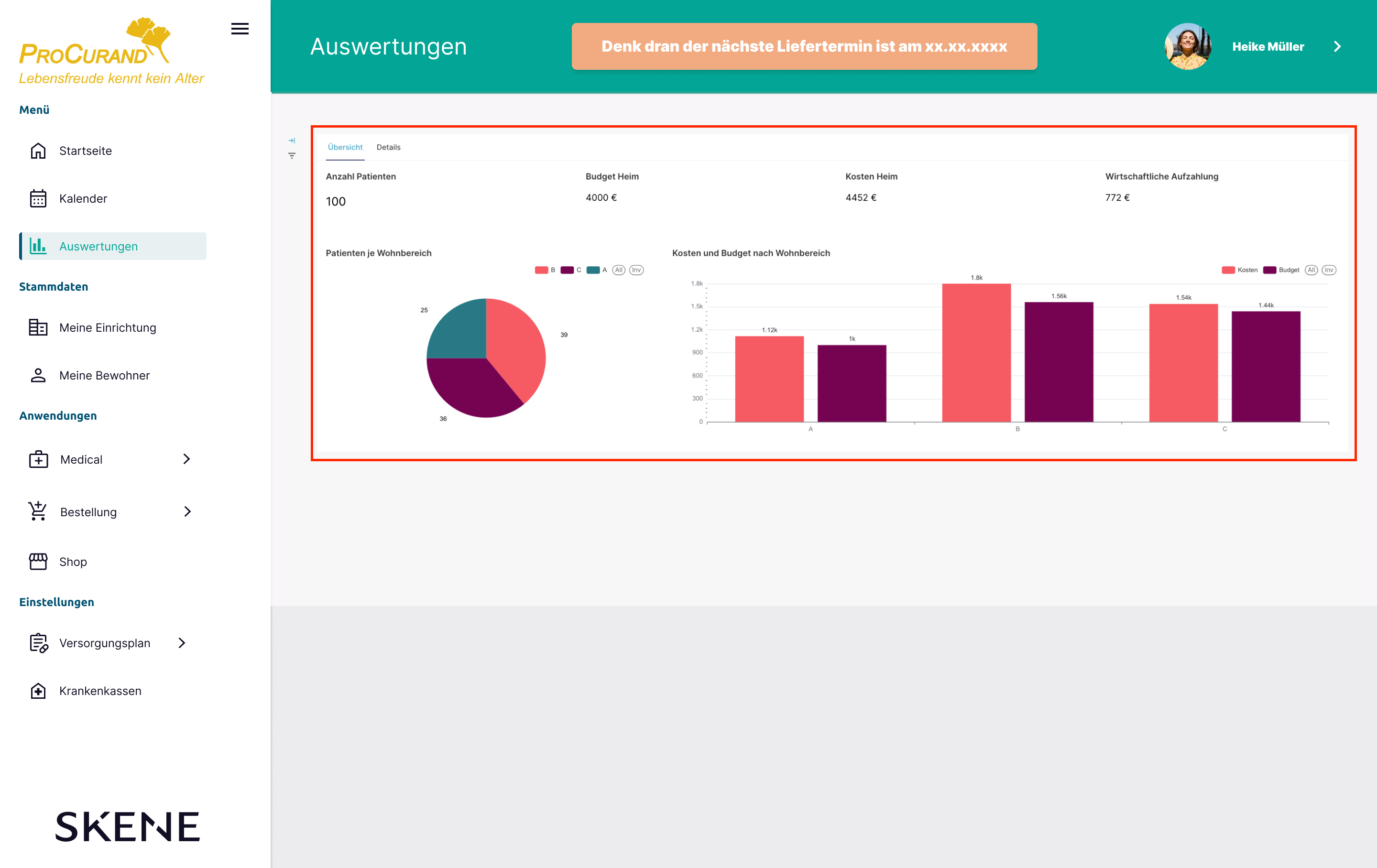This screenshot has height=868, width=1377.
Task: Open the hamburger menu beside the ProCurand logo
Action: (x=240, y=29)
